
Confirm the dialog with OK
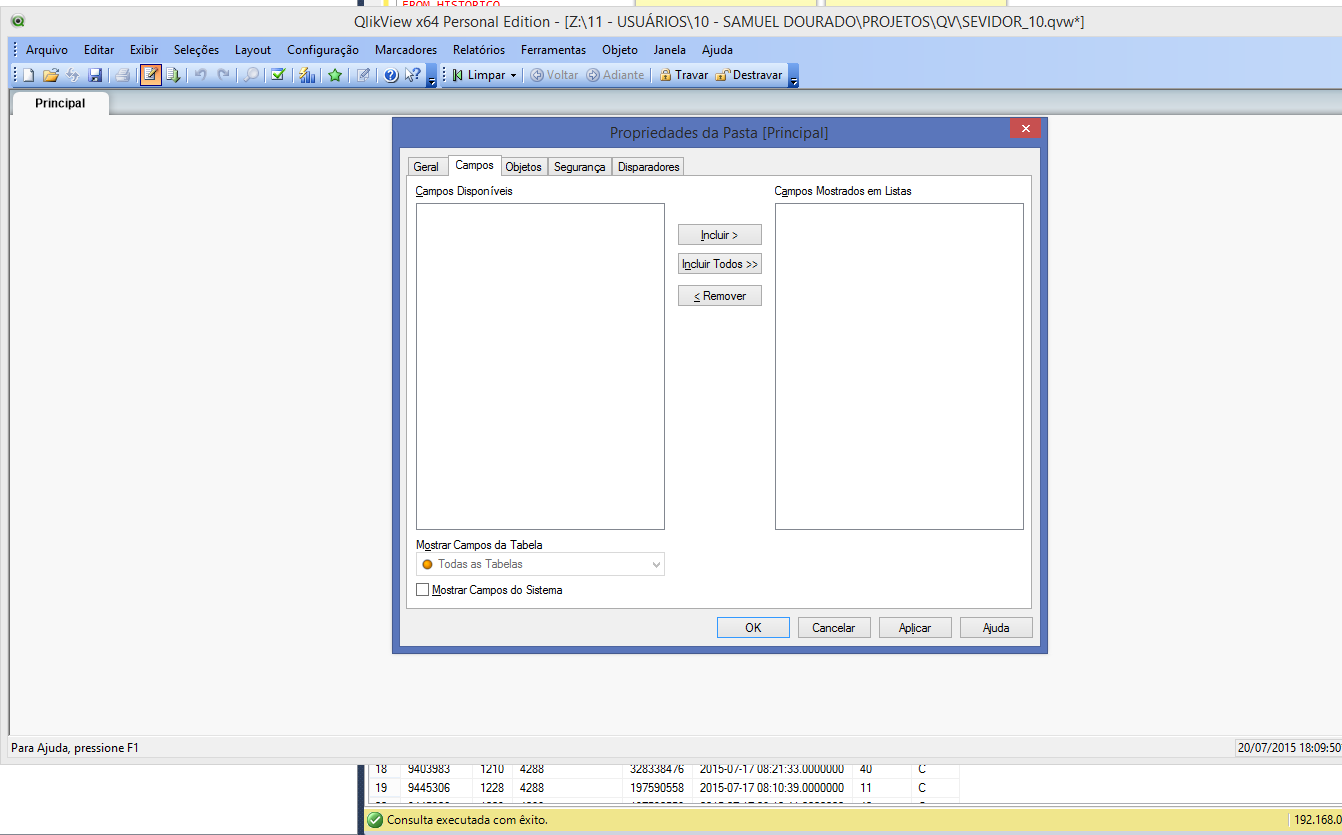pos(754,628)
